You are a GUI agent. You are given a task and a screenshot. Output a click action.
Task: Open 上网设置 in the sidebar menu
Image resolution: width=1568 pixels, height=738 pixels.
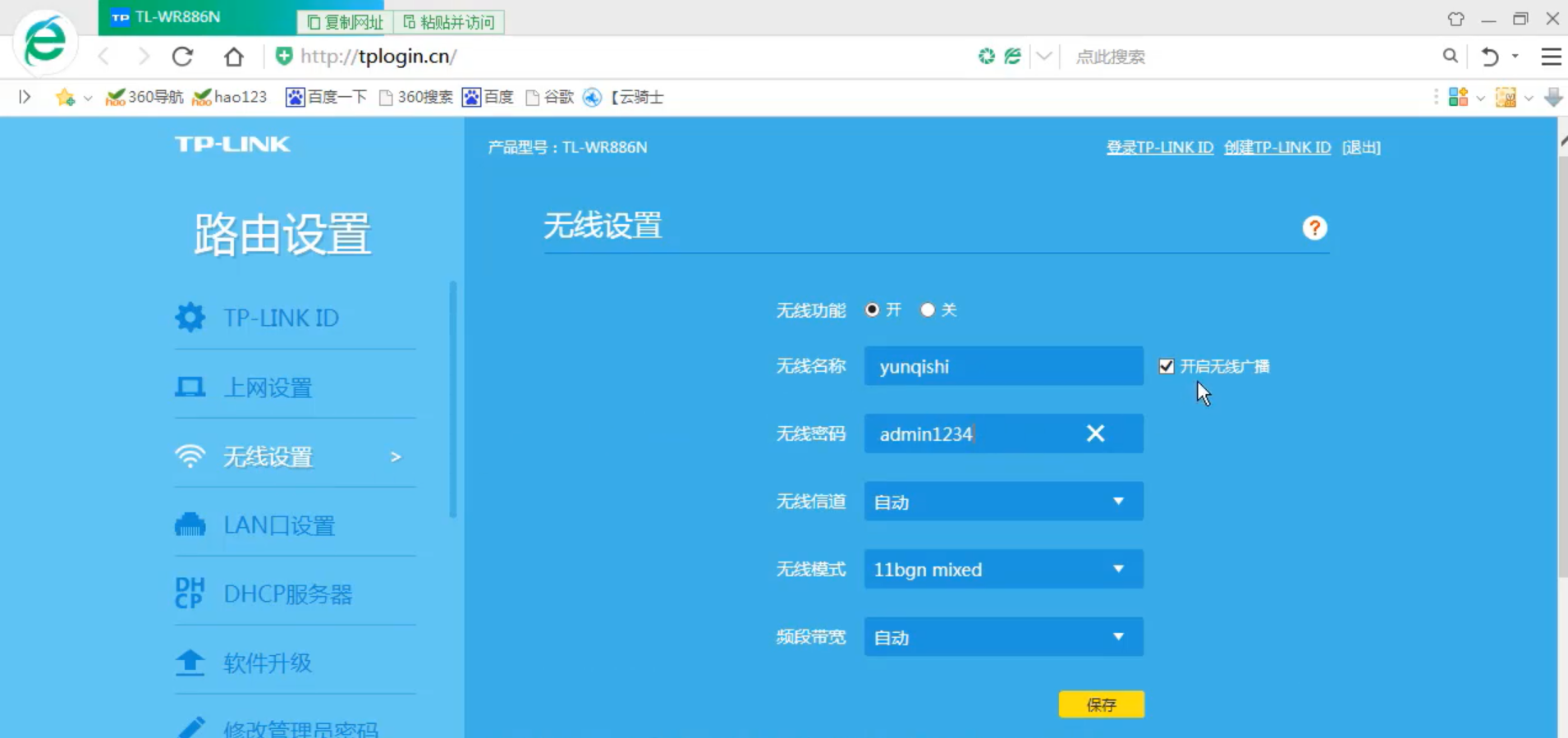(268, 387)
